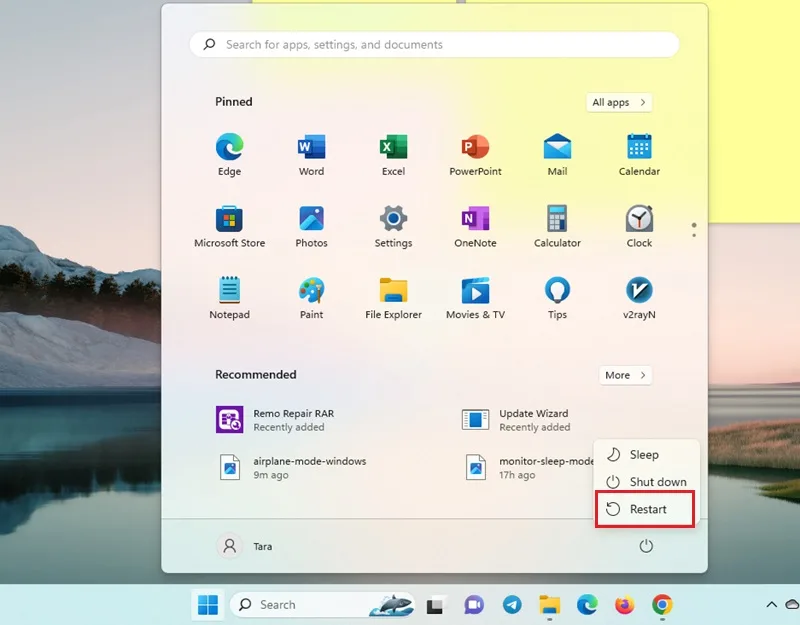Open the Chat taskbar icon
The height and width of the screenshot is (625, 800).
click(x=473, y=605)
